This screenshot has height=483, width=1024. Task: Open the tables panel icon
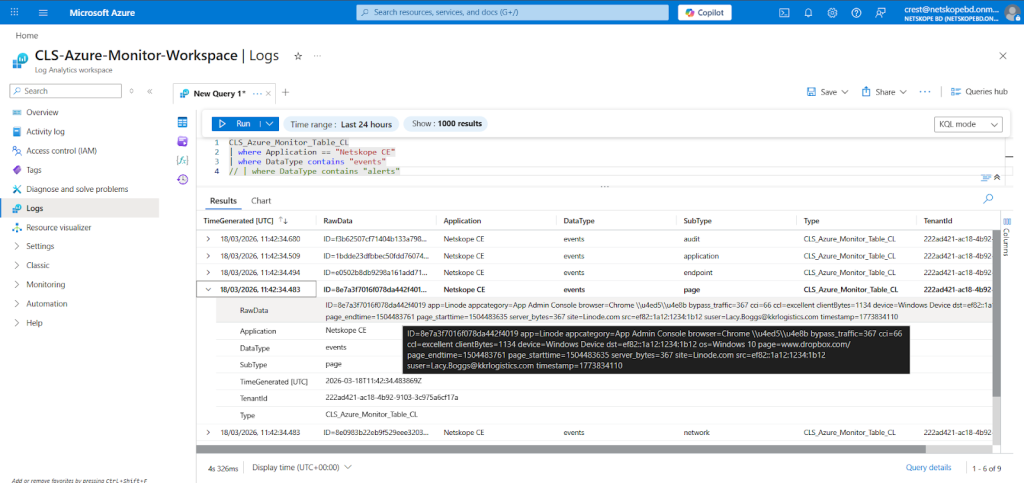183,122
